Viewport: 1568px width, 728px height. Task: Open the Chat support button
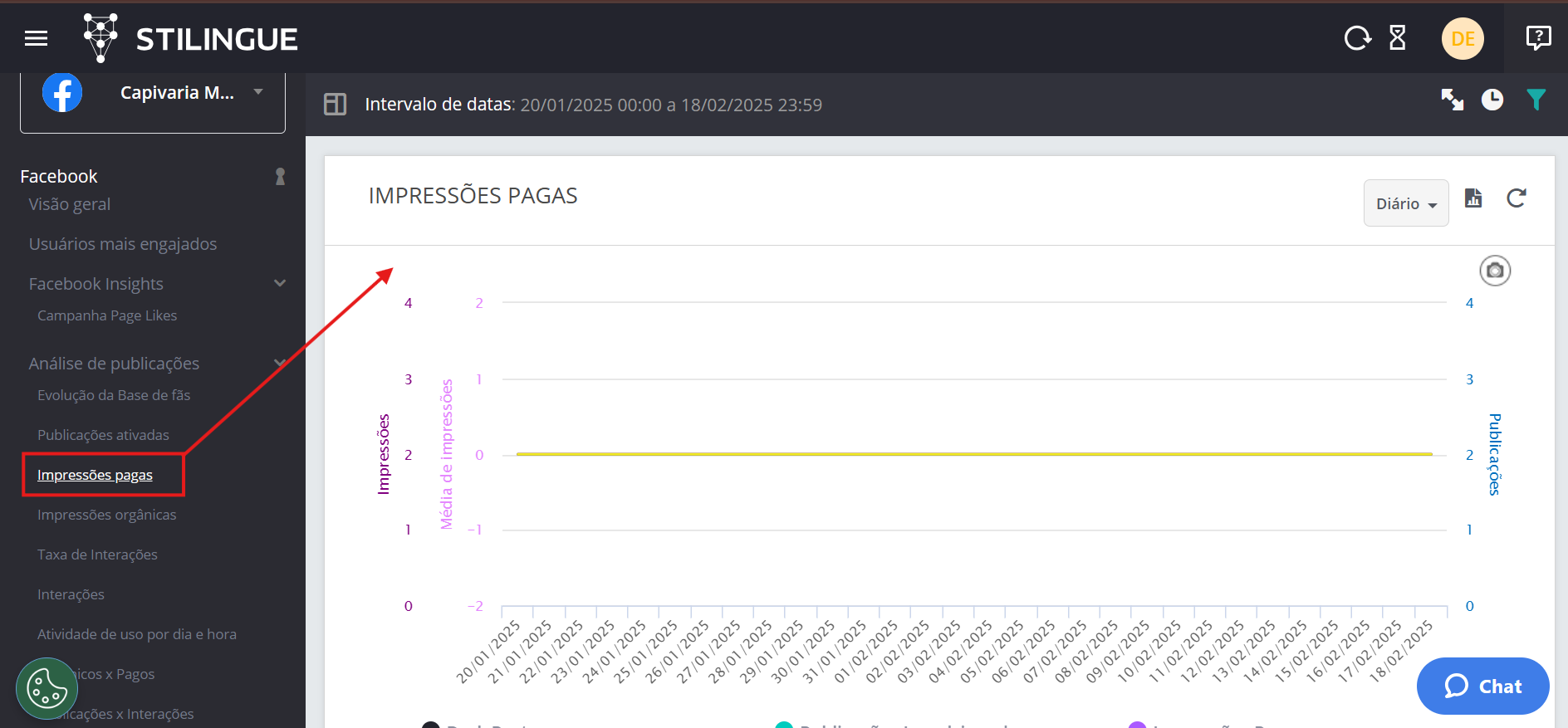coord(1482,686)
